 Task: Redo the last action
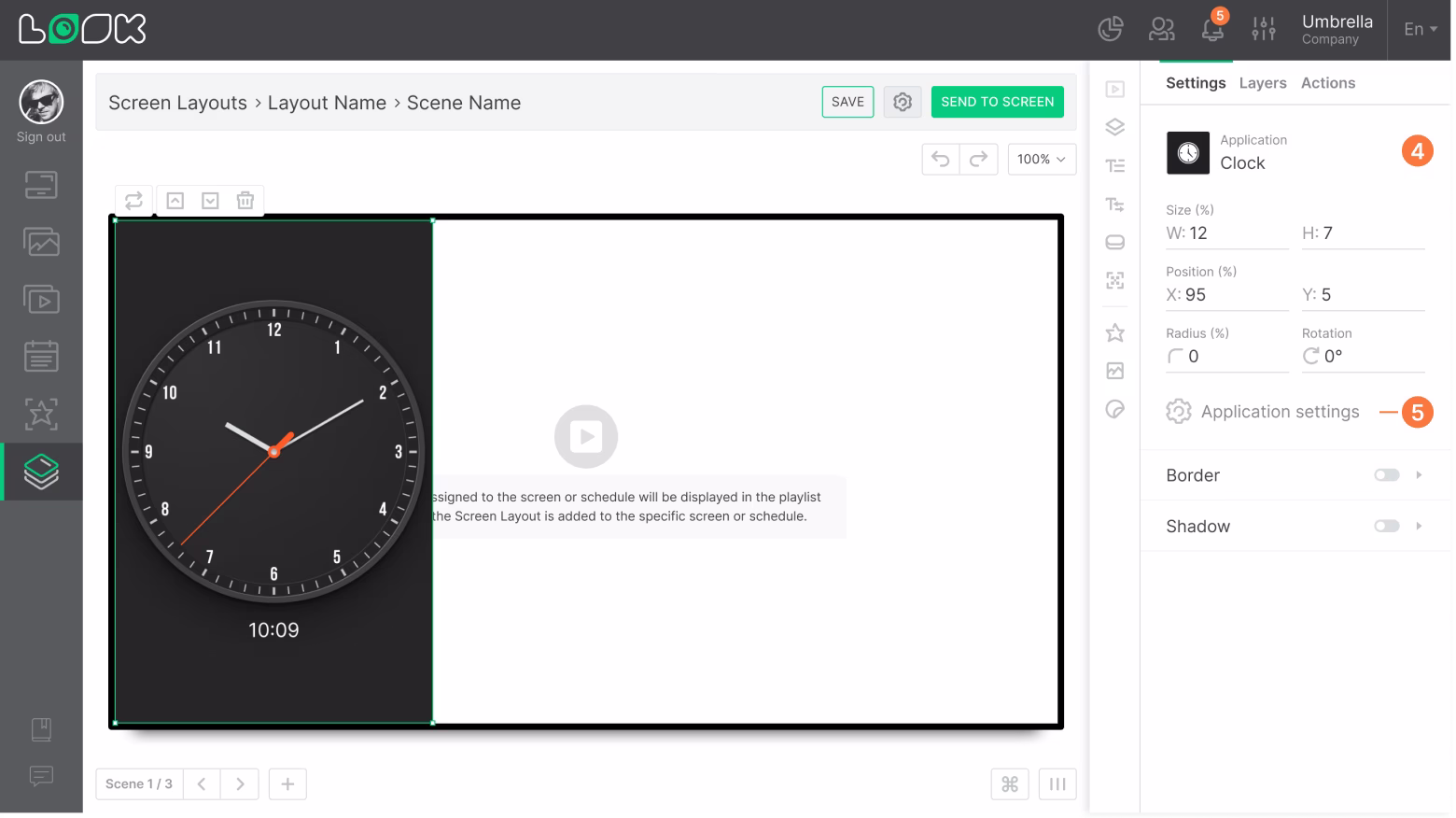click(x=978, y=160)
